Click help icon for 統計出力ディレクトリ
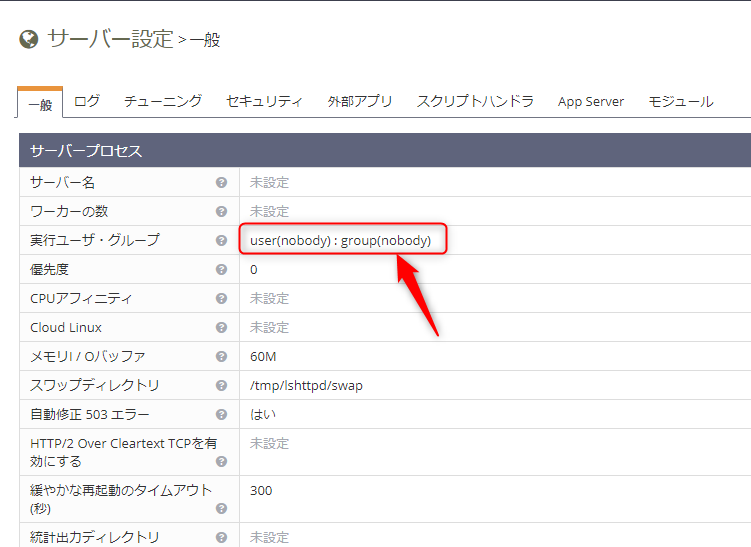This screenshot has height=547, width=751. pos(221,538)
